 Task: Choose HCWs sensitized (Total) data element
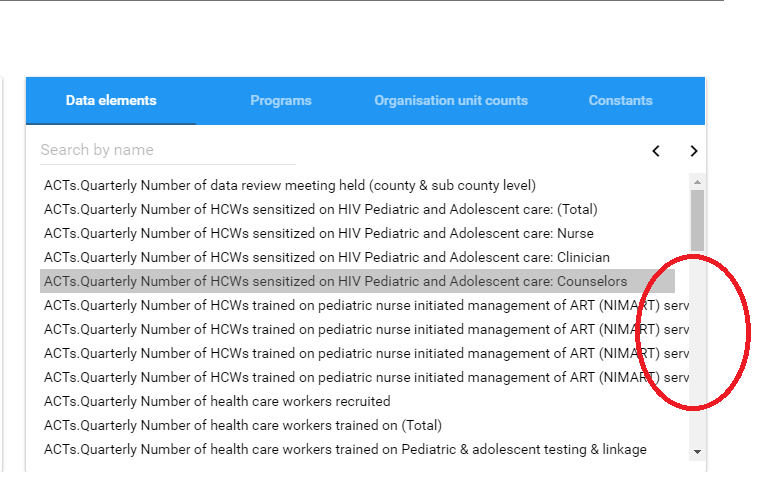point(320,209)
